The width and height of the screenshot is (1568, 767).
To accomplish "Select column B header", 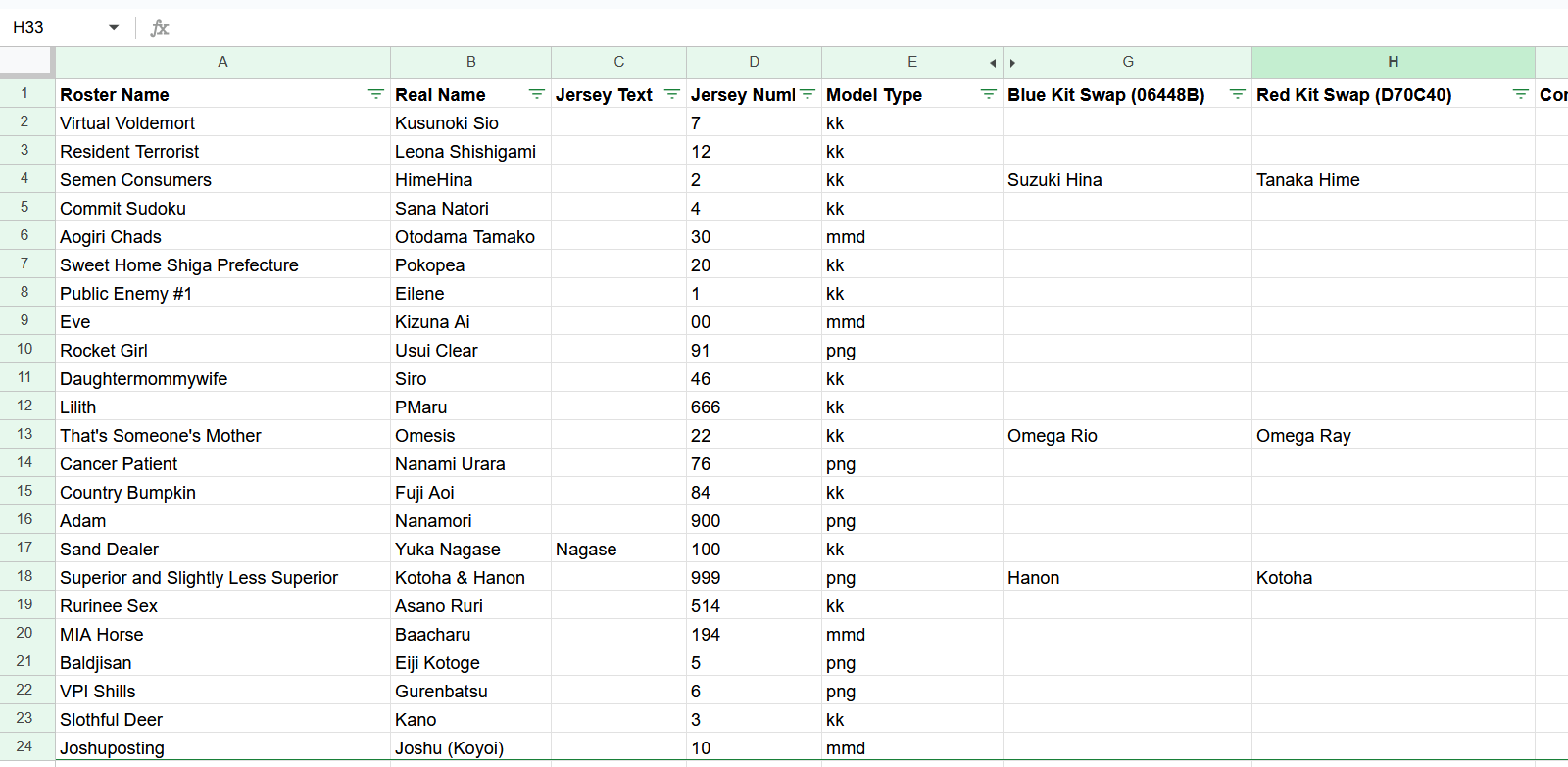I will coord(471,62).
